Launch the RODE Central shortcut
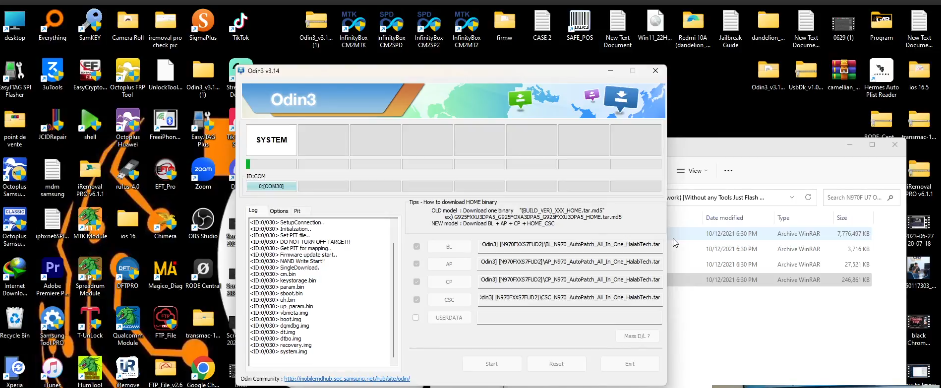Image resolution: width=941 pixels, height=388 pixels. coord(203,274)
